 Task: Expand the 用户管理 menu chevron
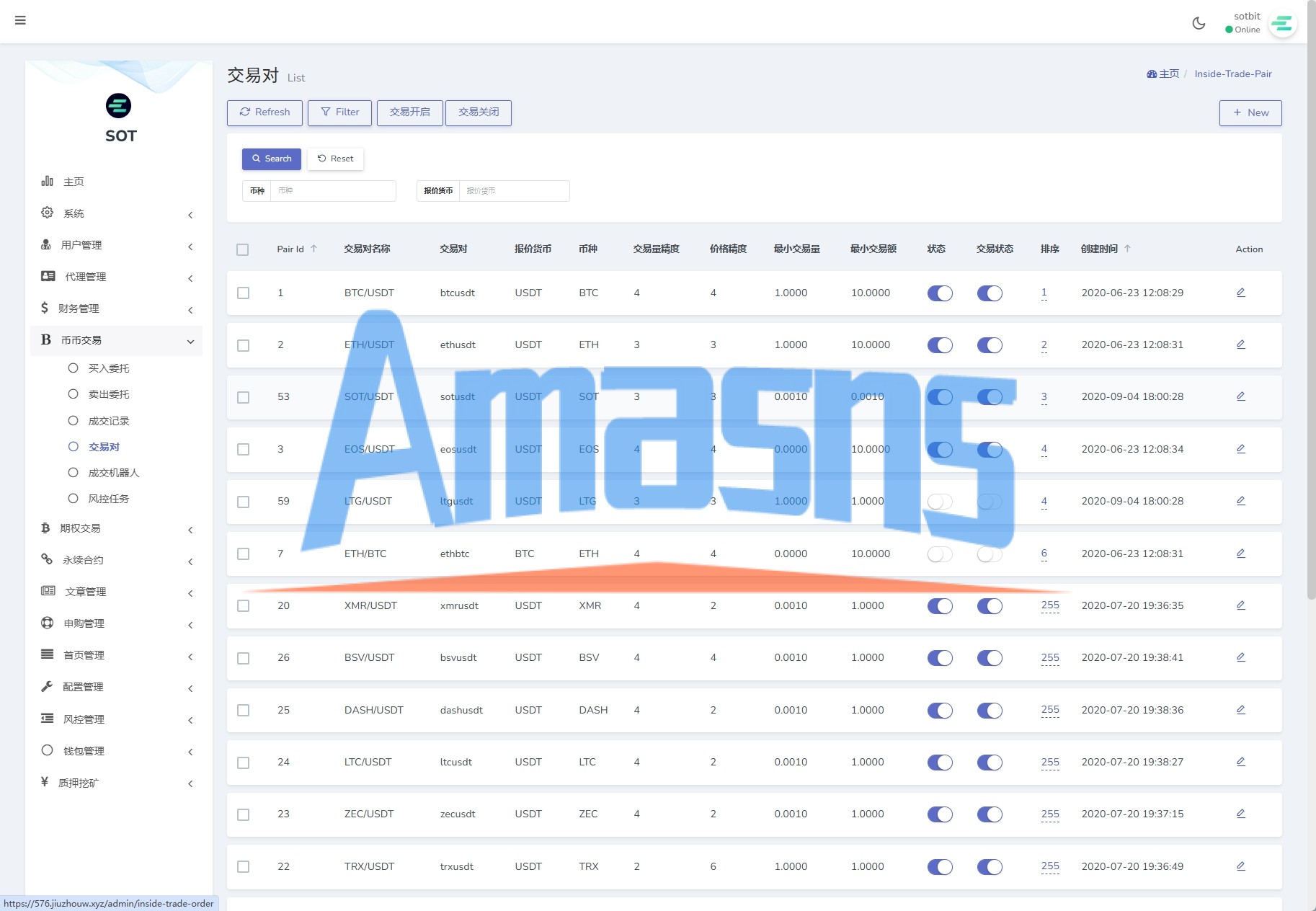pos(190,246)
